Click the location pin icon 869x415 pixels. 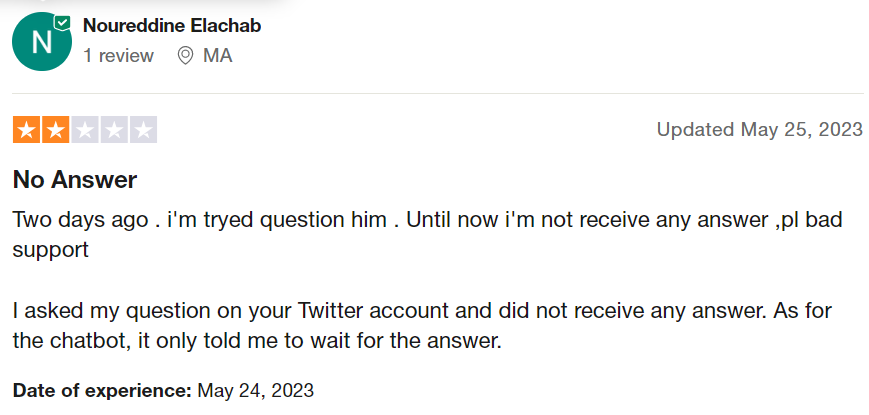[x=185, y=55]
